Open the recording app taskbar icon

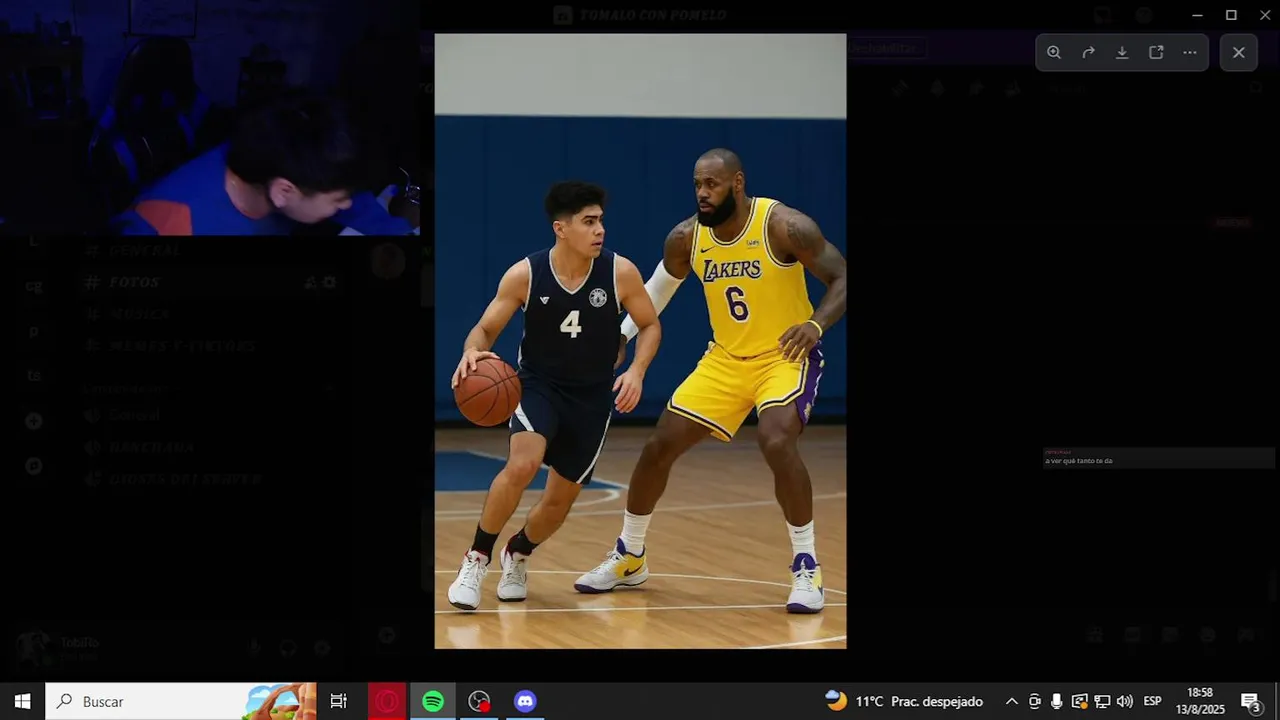tap(479, 701)
